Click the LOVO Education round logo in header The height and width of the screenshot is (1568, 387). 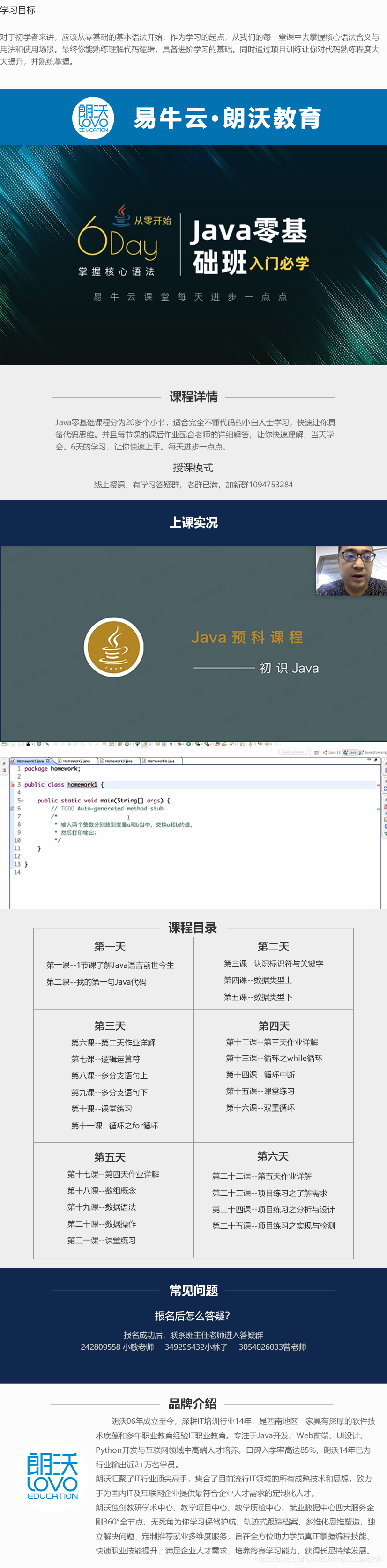coord(93,117)
